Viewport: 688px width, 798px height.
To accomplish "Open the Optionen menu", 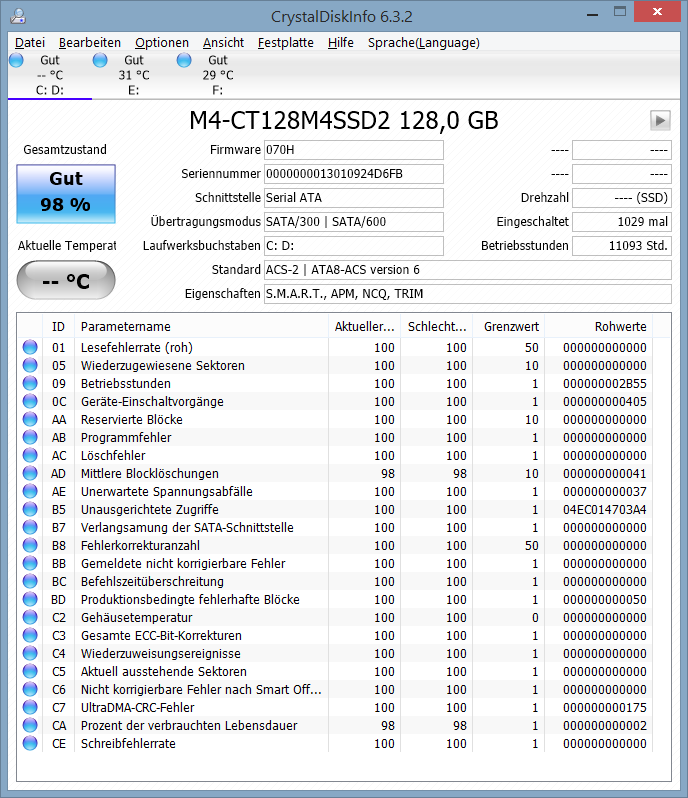I will coord(162,43).
